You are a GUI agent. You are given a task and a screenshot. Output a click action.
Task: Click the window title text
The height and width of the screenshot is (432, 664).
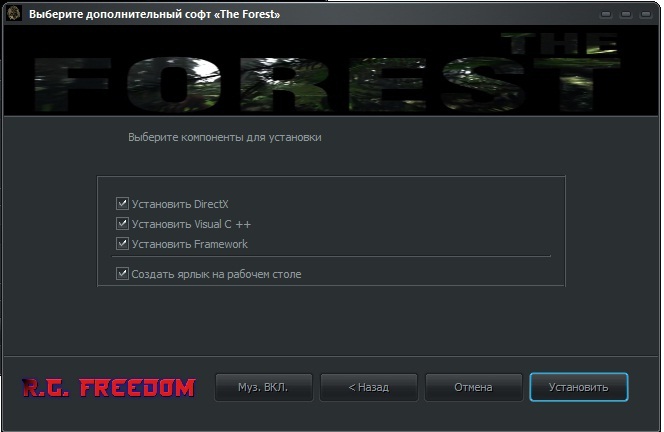click(x=155, y=14)
